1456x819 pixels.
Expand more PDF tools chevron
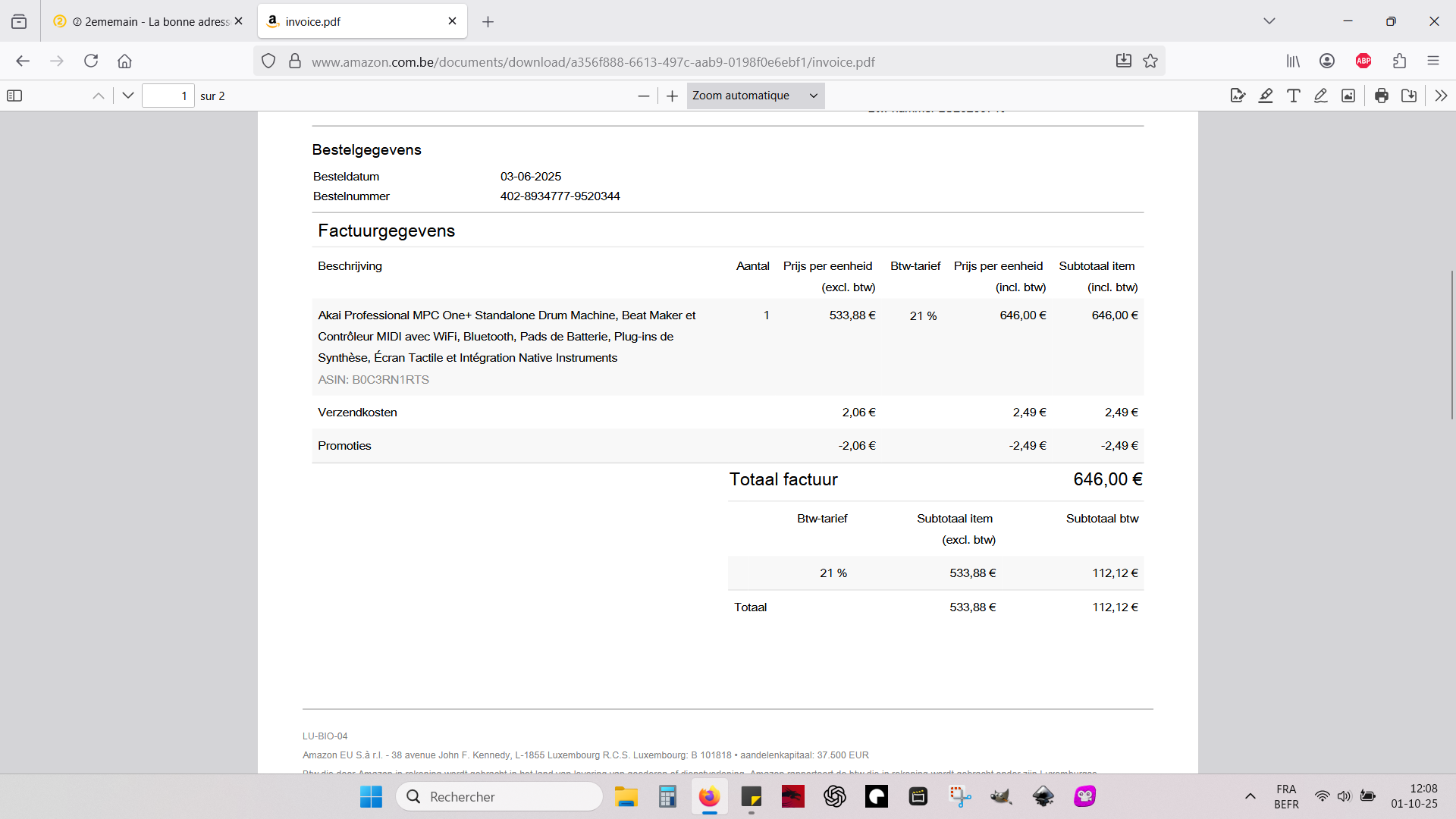click(x=1441, y=96)
